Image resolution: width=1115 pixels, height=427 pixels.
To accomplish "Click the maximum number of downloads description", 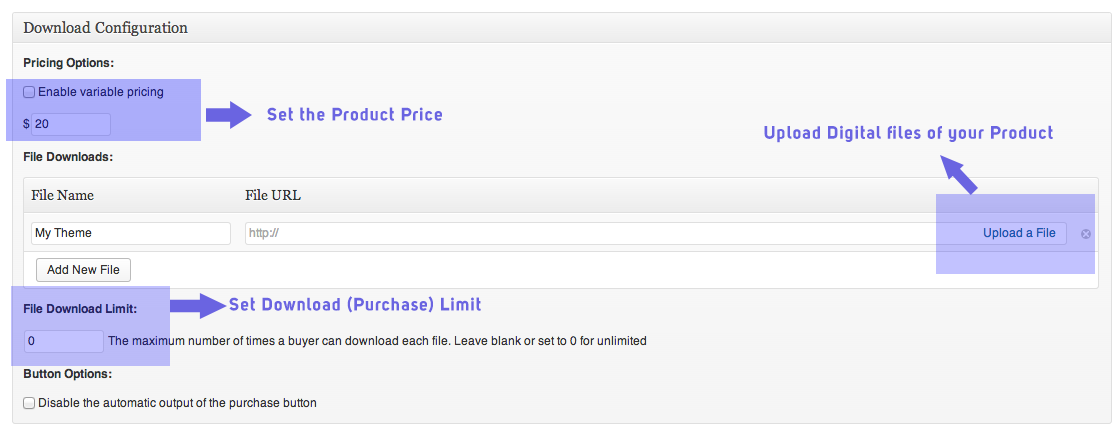I will coord(378,341).
